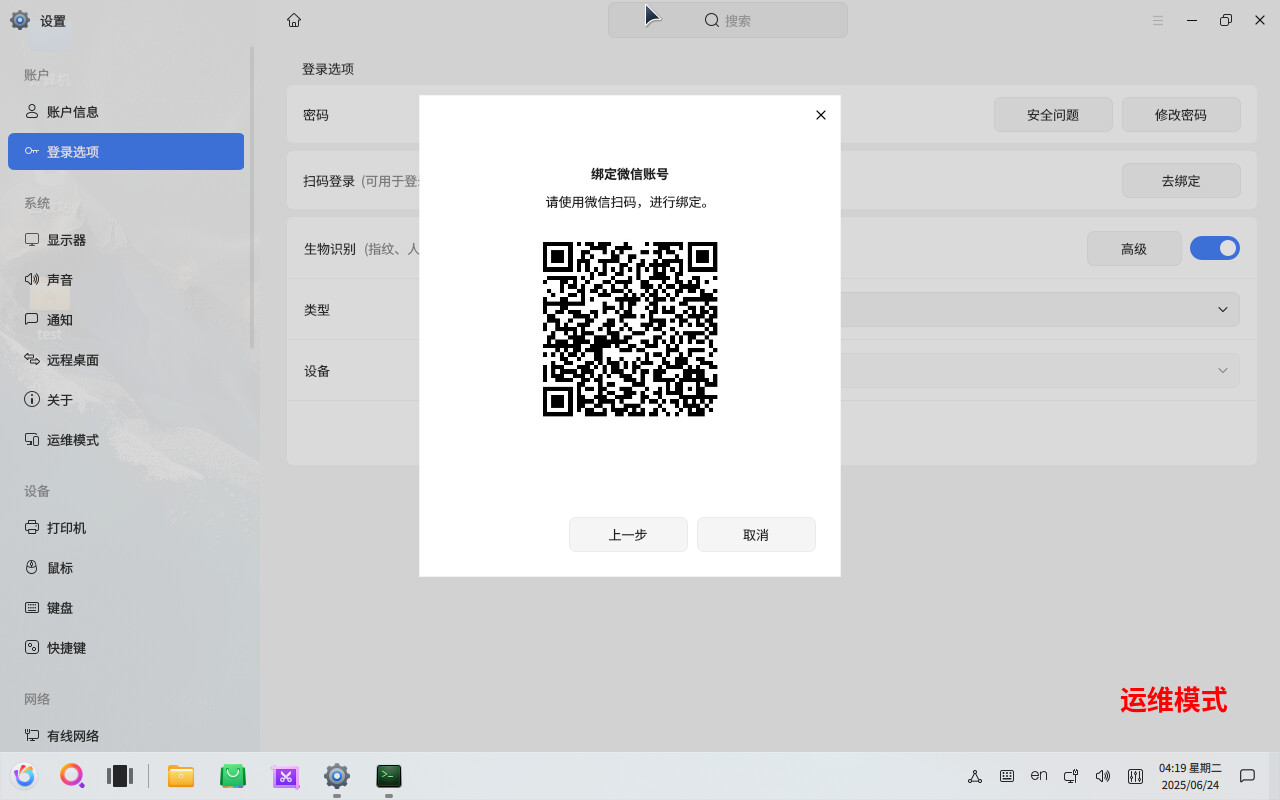Open 高级 biometric settings

[1134, 249]
